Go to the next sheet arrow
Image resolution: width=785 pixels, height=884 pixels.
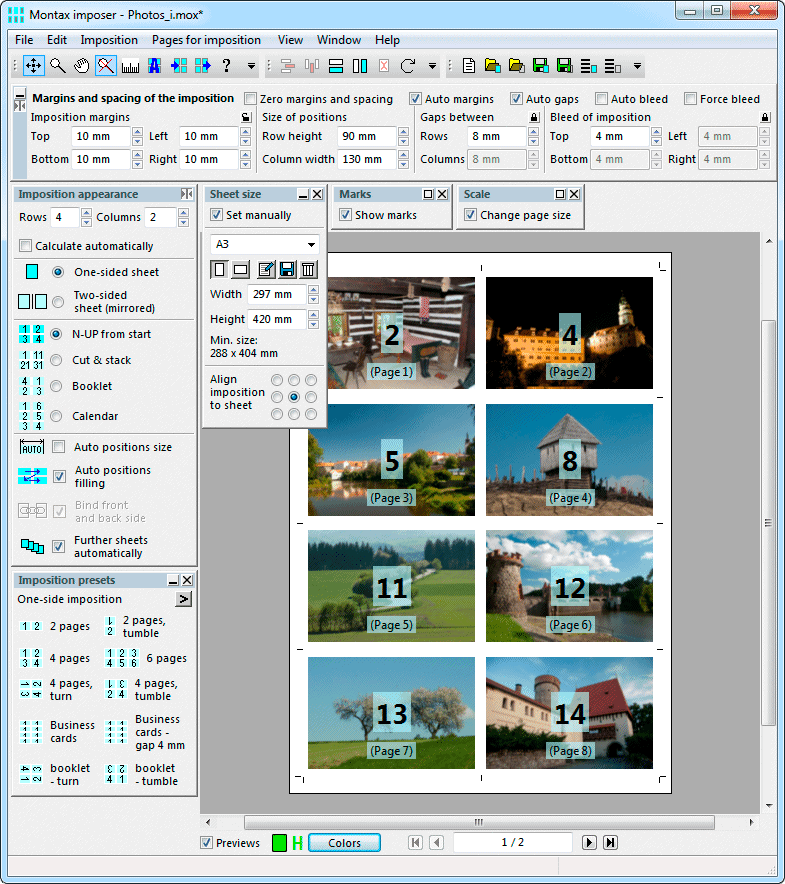(589, 842)
